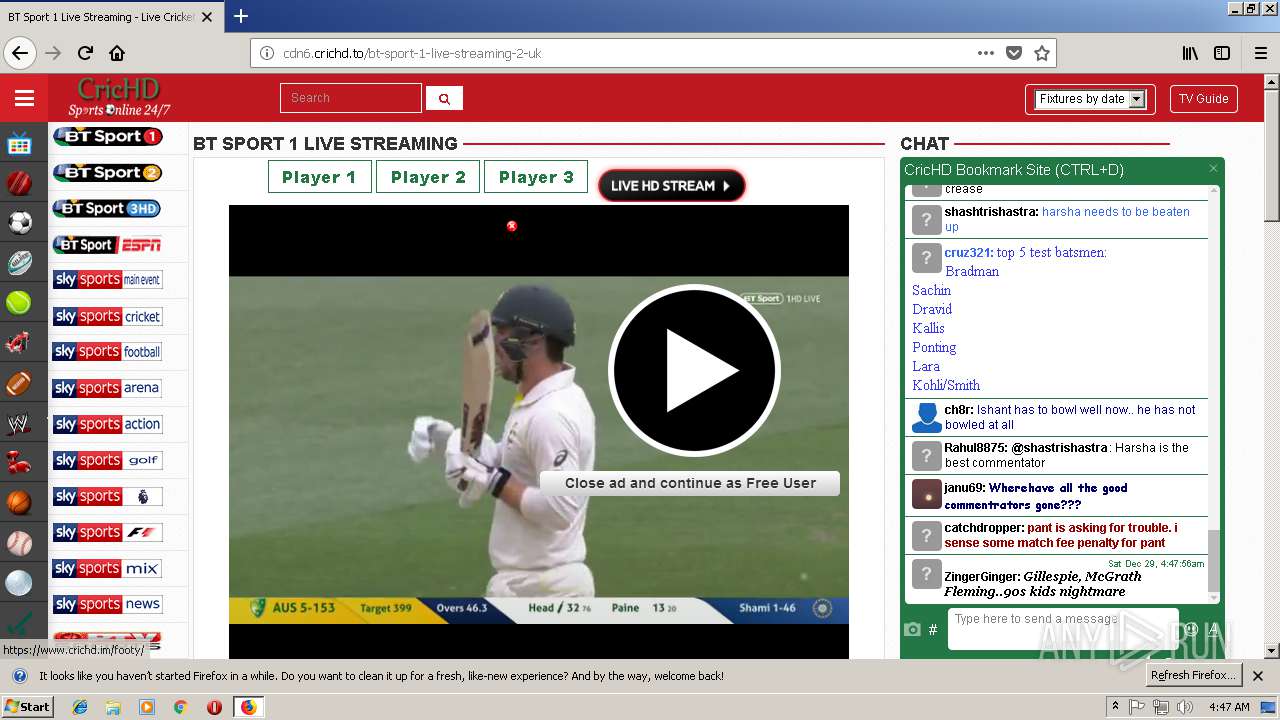The height and width of the screenshot is (720, 1280).
Task: Play the BT Sport 1 video stream
Action: coord(694,370)
